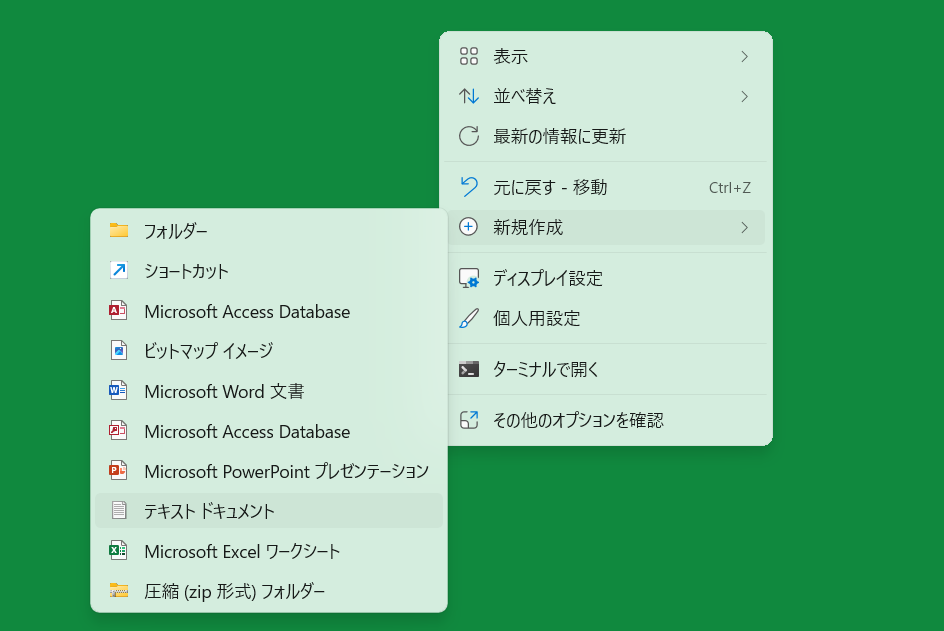This screenshot has height=631, width=944.
Task: Expand the 並べ替え submenu arrow
Action: [x=744, y=97]
